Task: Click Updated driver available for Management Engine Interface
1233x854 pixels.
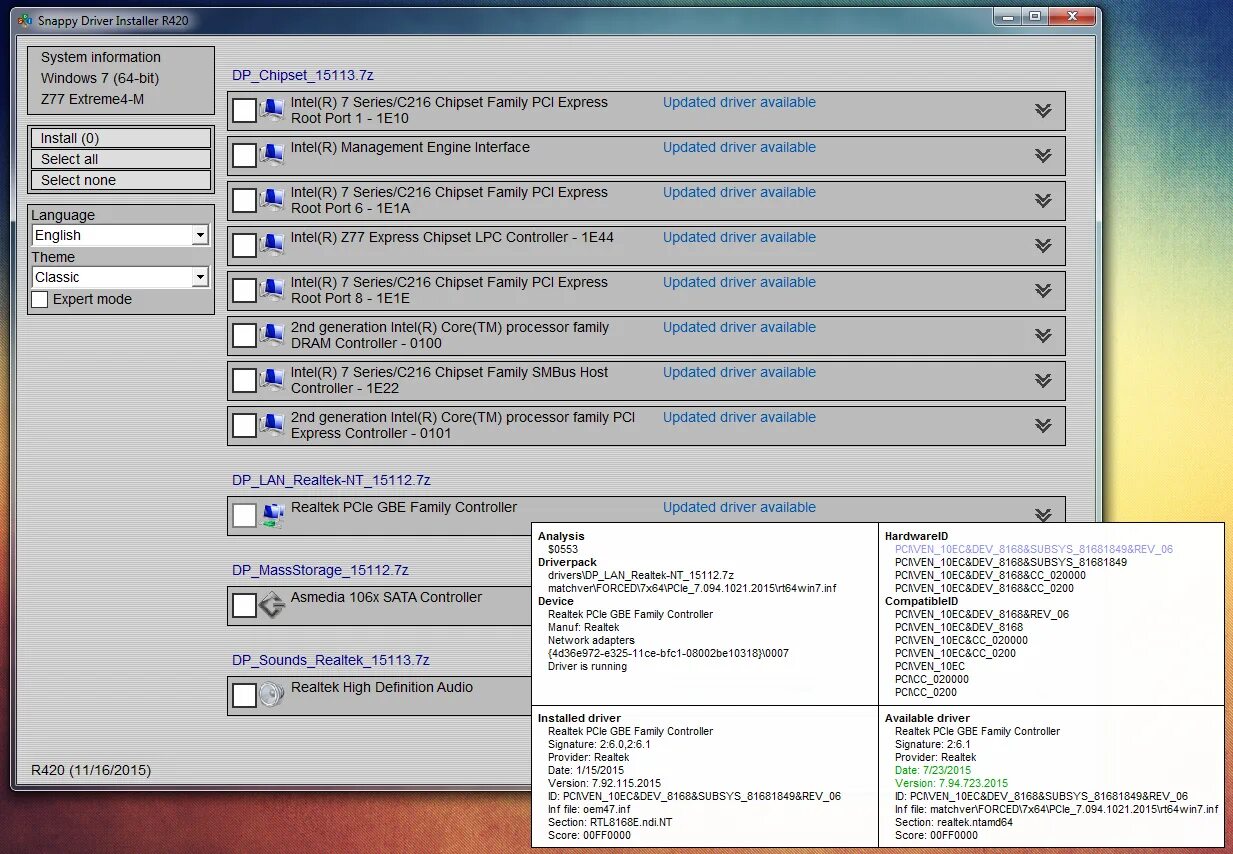Action: [739, 147]
